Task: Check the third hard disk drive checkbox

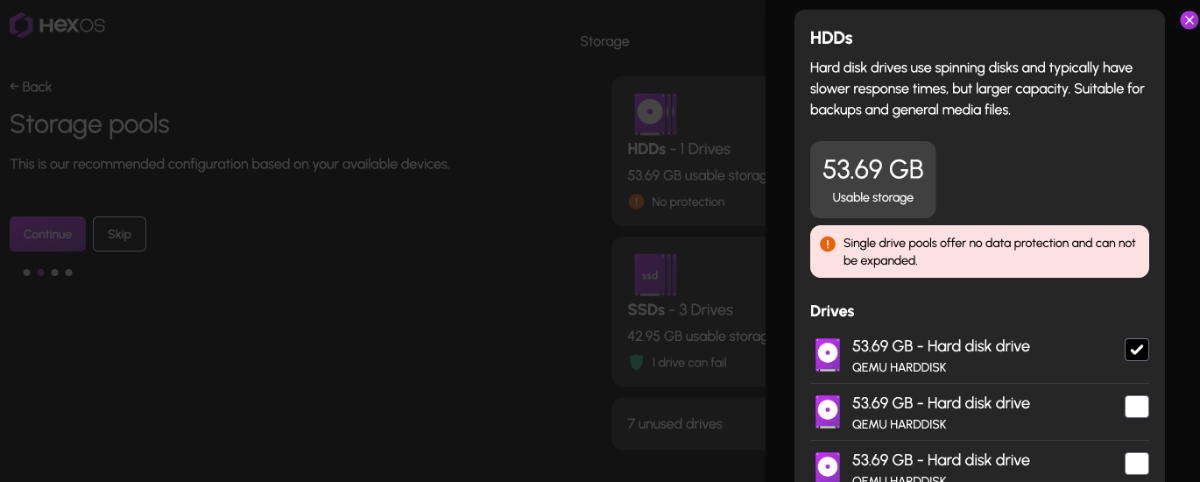Action: tap(1136, 463)
